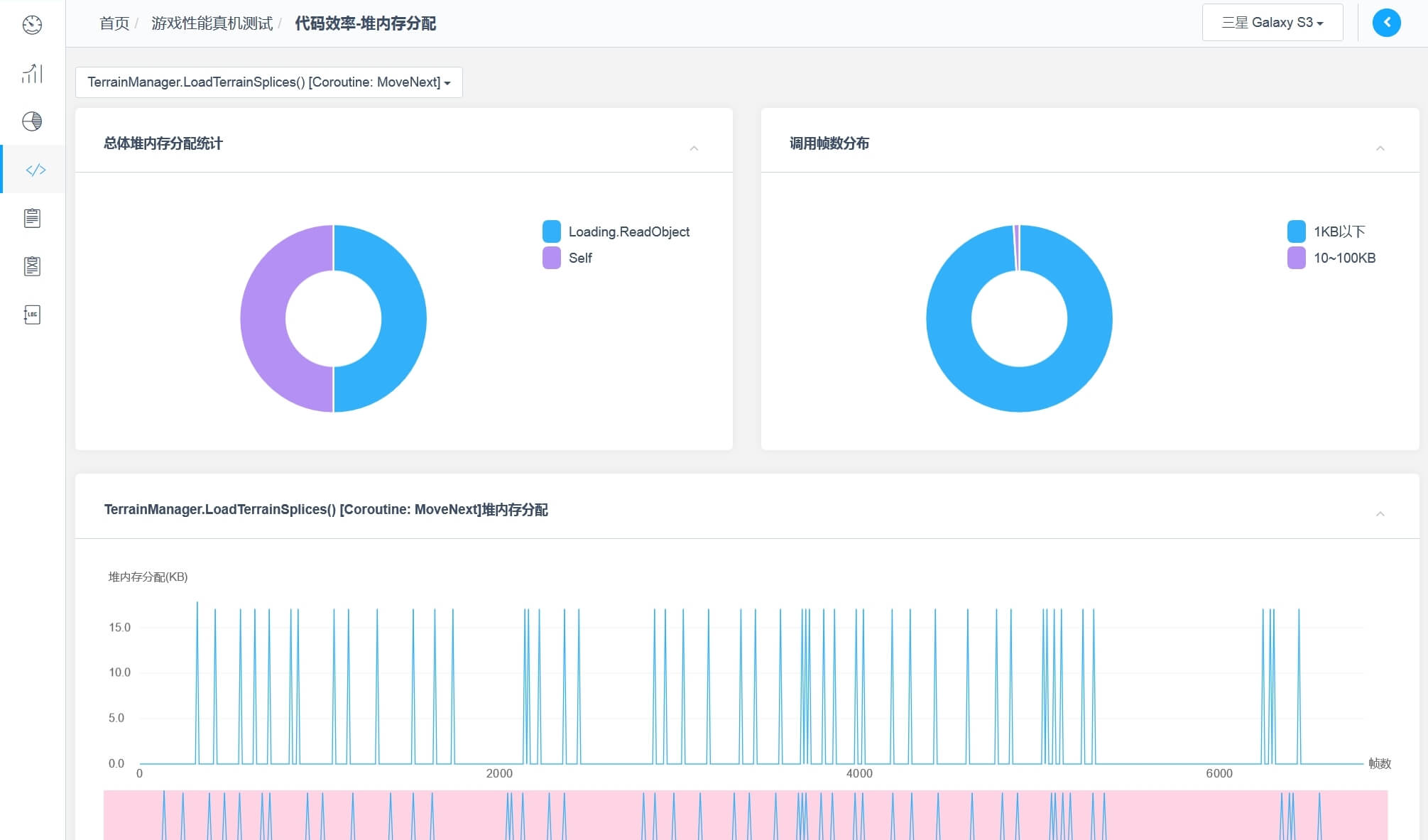Collapse the 调用帧数分布 panel
Screen dimensions: 1428x840
coord(1380,148)
